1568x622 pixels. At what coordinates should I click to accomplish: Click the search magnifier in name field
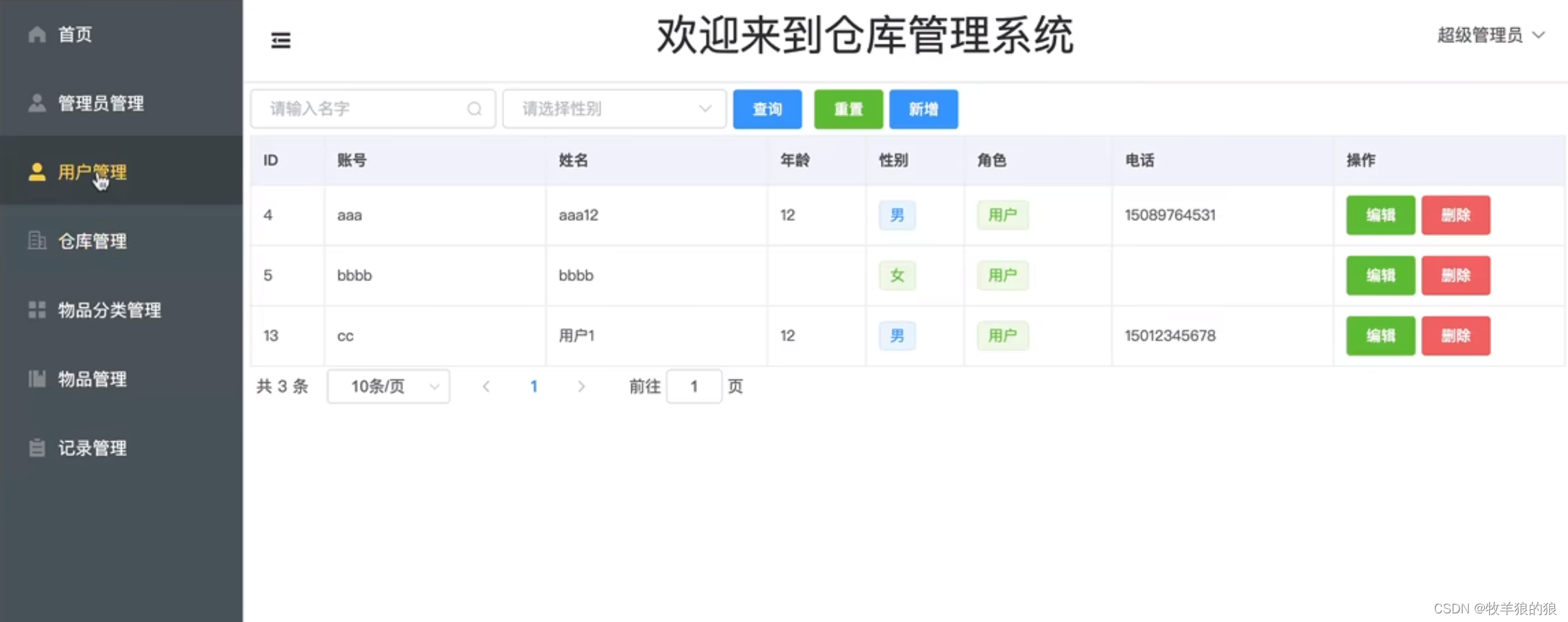point(474,109)
